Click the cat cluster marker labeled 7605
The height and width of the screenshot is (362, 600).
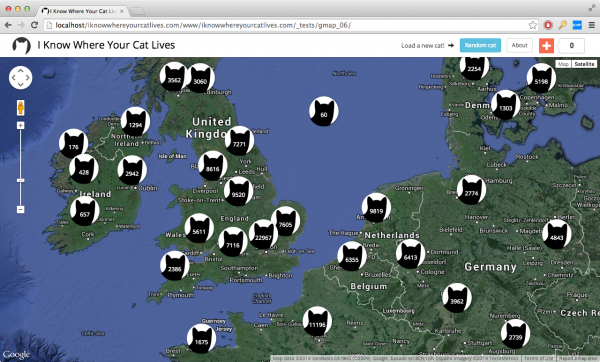click(285, 221)
